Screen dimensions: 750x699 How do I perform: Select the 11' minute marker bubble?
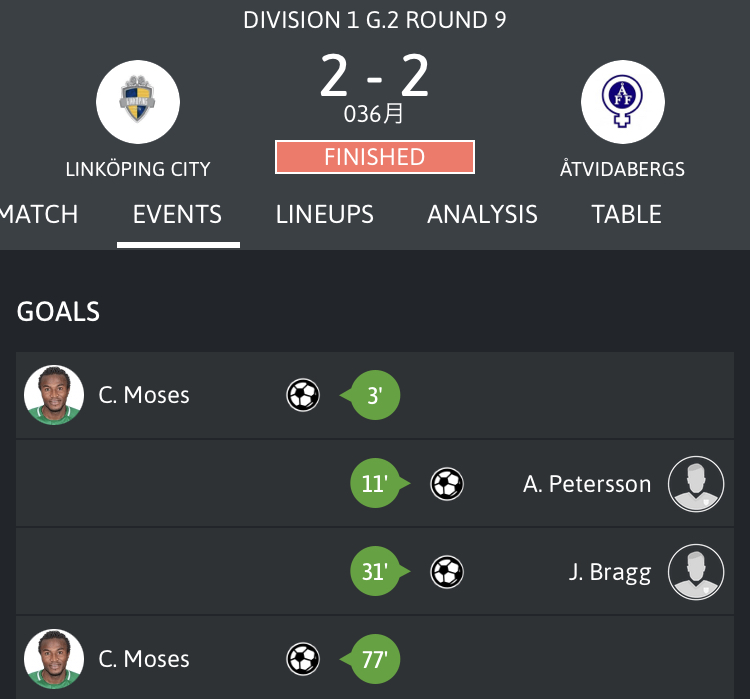click(375, 484)
